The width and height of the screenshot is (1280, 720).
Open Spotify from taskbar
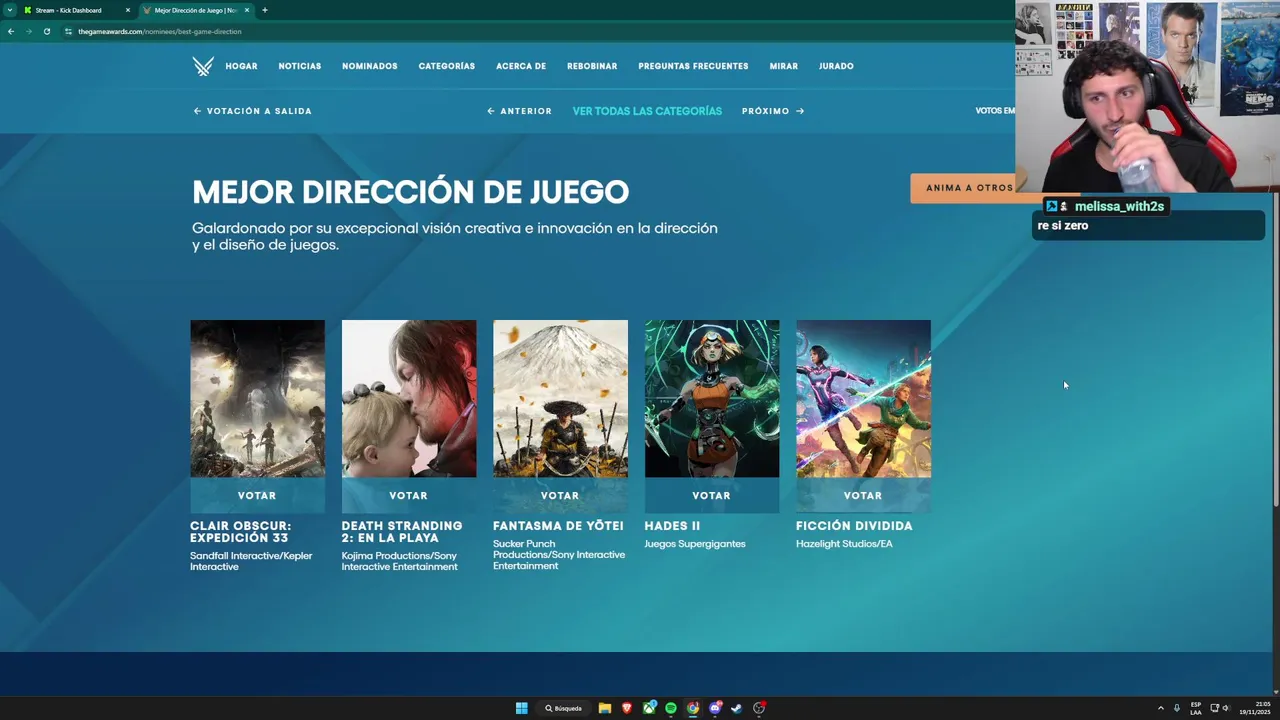671,708
